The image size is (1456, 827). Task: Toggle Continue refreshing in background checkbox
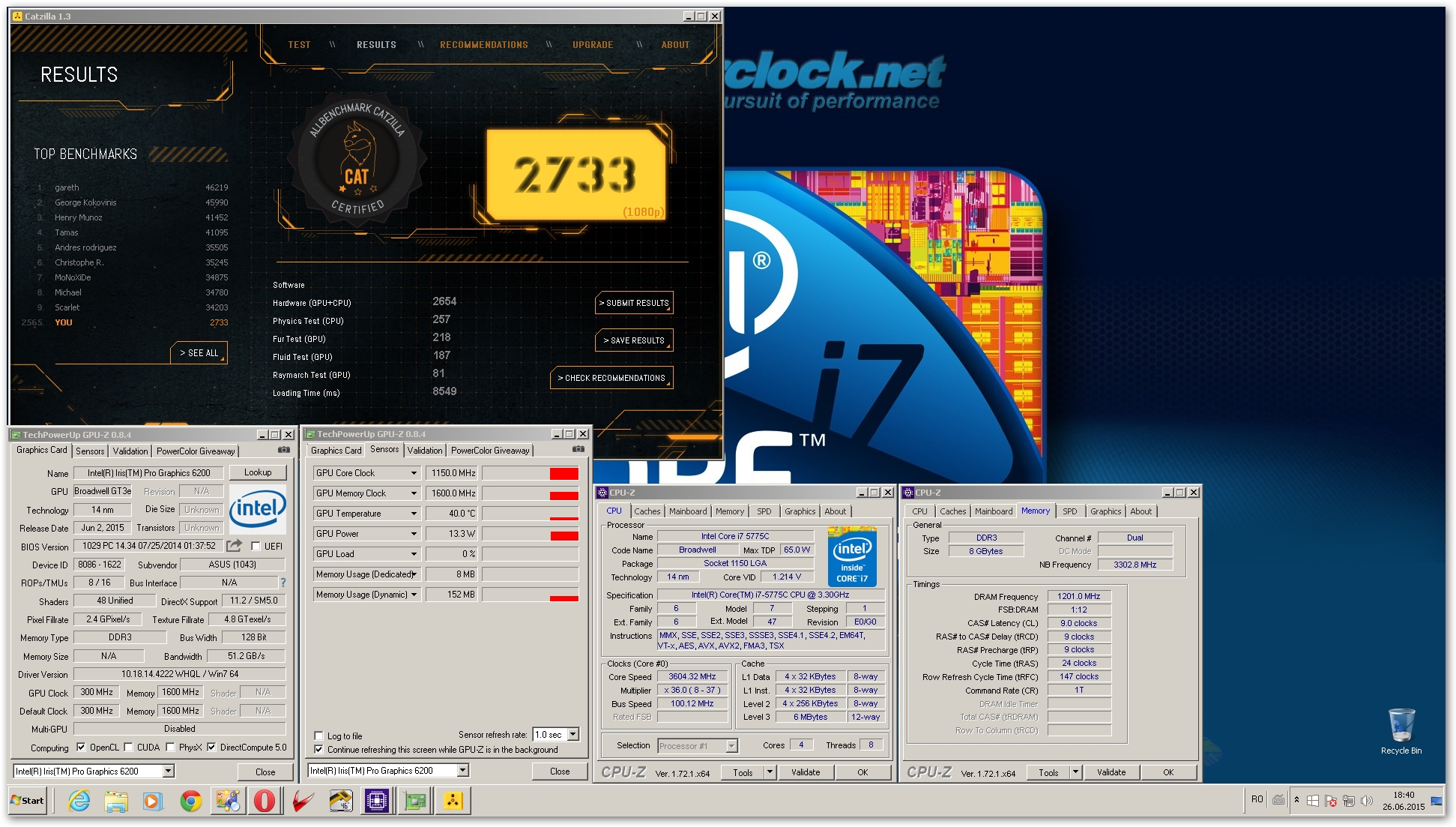pyautogui.click(x=318, y=749)
